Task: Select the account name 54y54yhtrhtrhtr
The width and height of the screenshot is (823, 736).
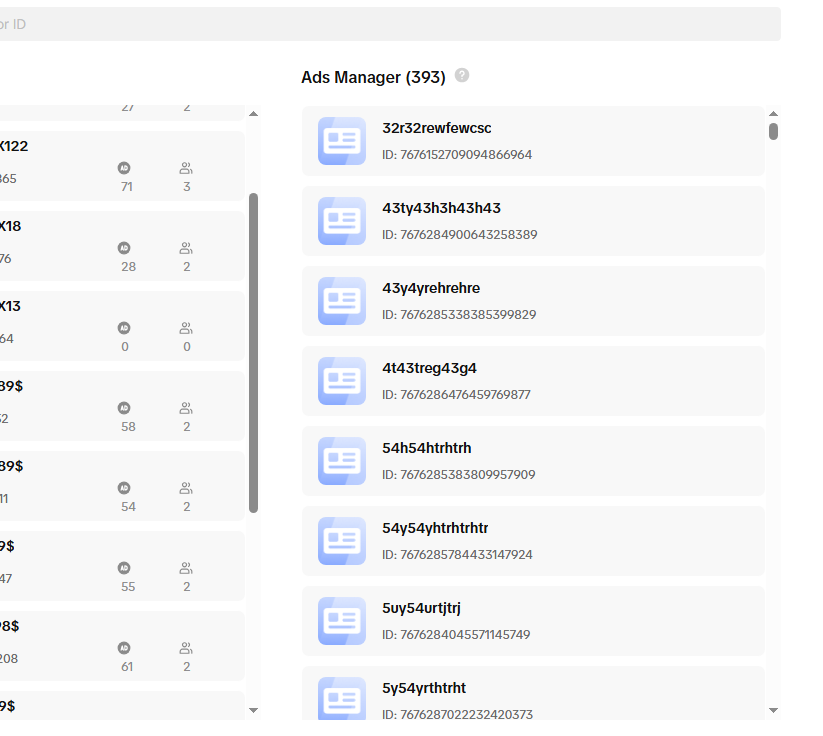Action: point(435,528)
